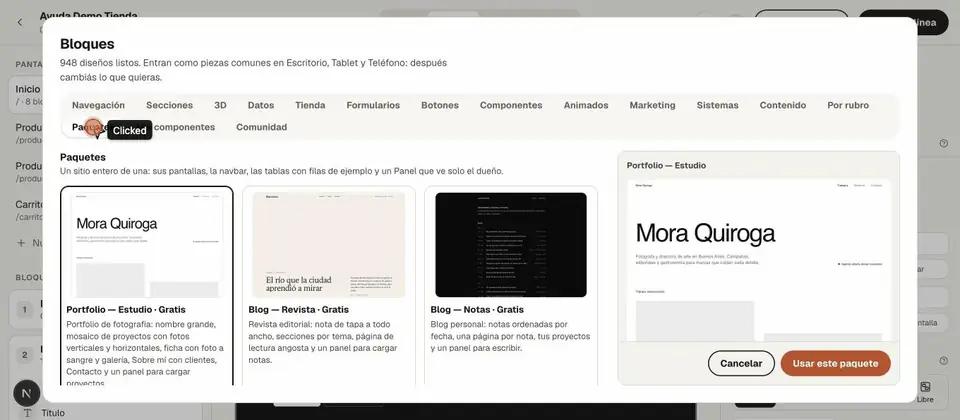Select the Blog — Revista package thumbnail
960x420 pixels.
click(329, 245)
